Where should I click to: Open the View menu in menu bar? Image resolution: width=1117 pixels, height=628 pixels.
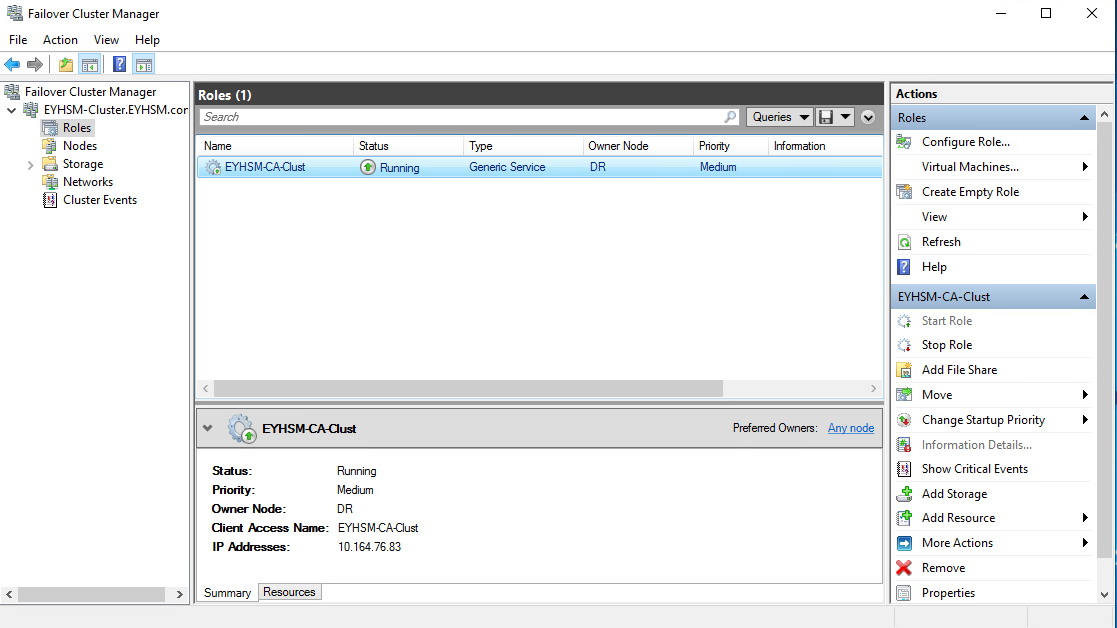coord(106,40)
